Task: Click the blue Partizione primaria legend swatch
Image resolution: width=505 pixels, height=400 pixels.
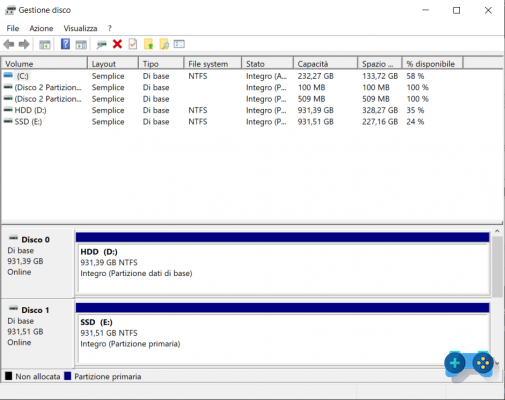Action: pyautogui.click(x=68, y=376)
